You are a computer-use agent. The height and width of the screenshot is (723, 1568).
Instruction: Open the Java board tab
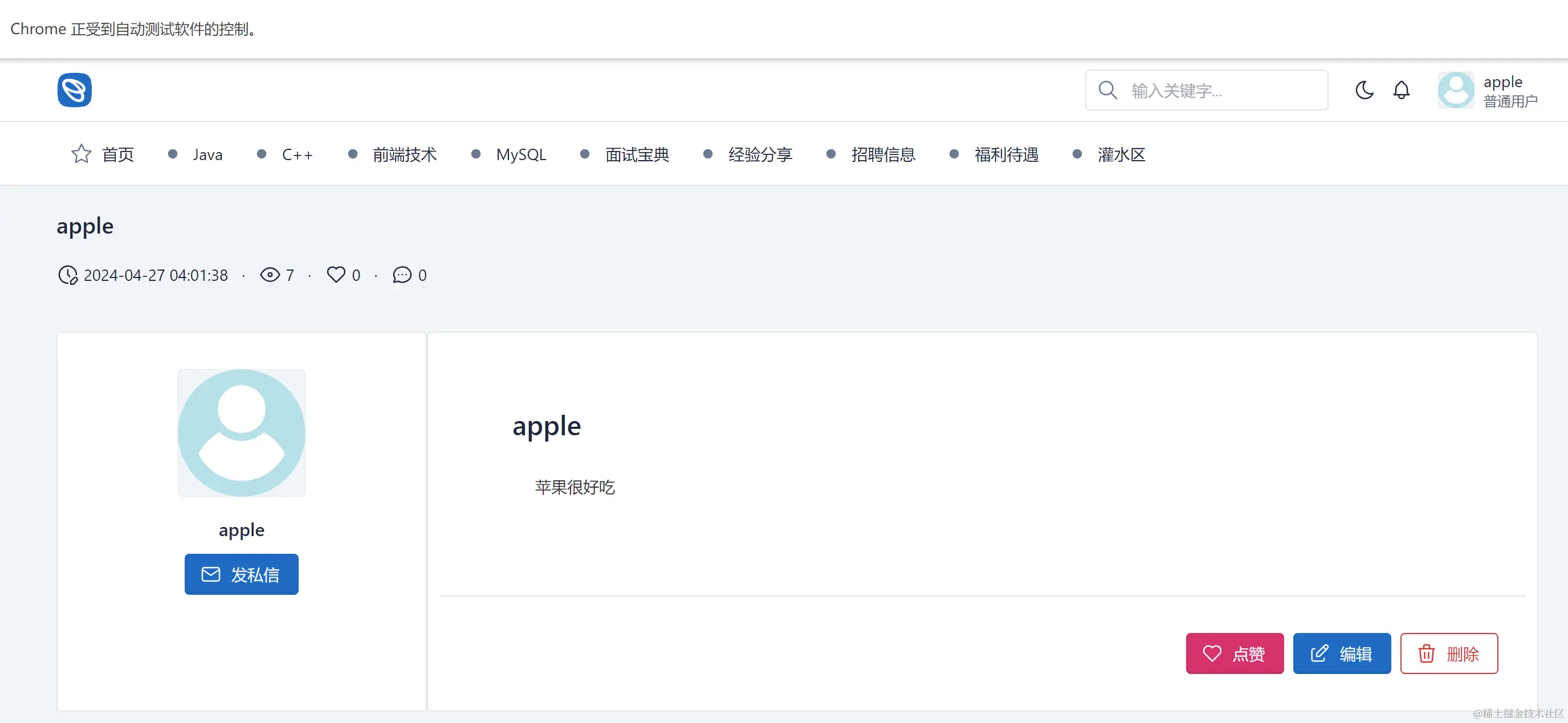[207, 154]
